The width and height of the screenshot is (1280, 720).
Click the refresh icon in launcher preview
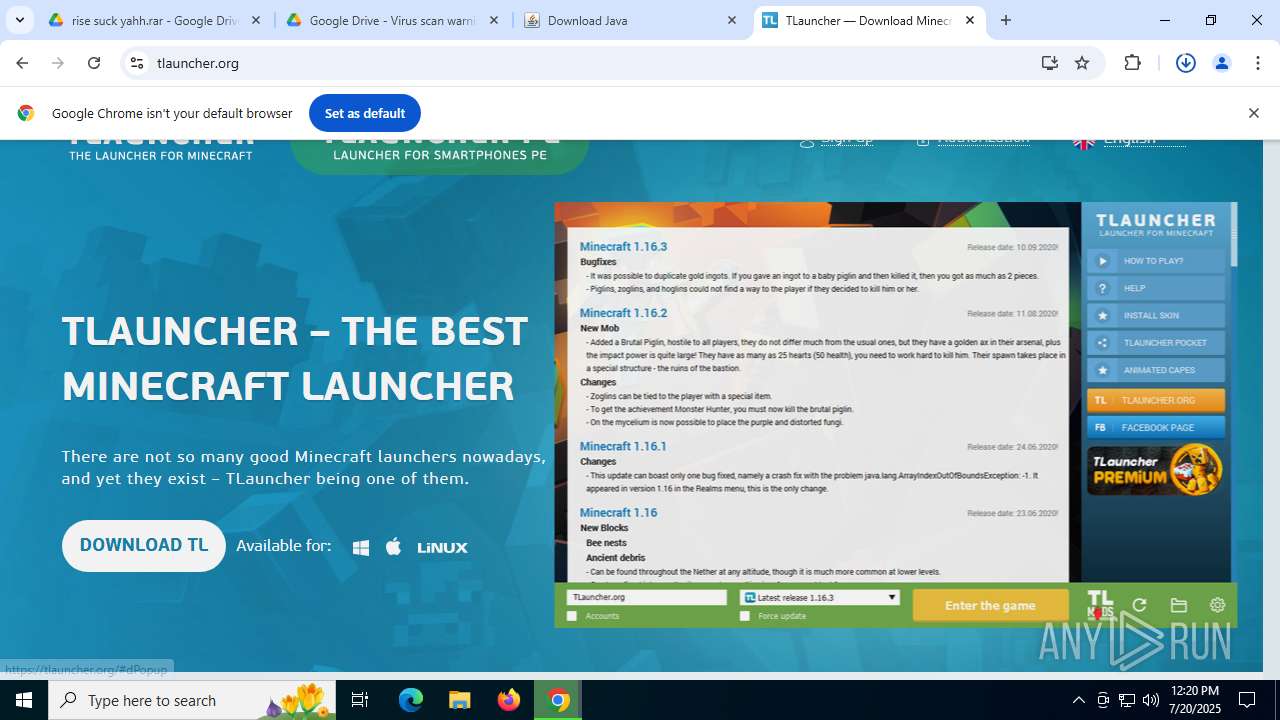click(1139, 605)
